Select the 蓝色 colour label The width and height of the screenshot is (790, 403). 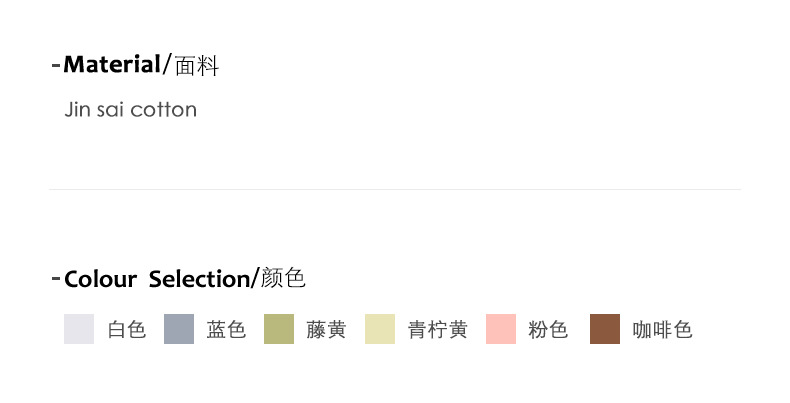pos(226,330)
